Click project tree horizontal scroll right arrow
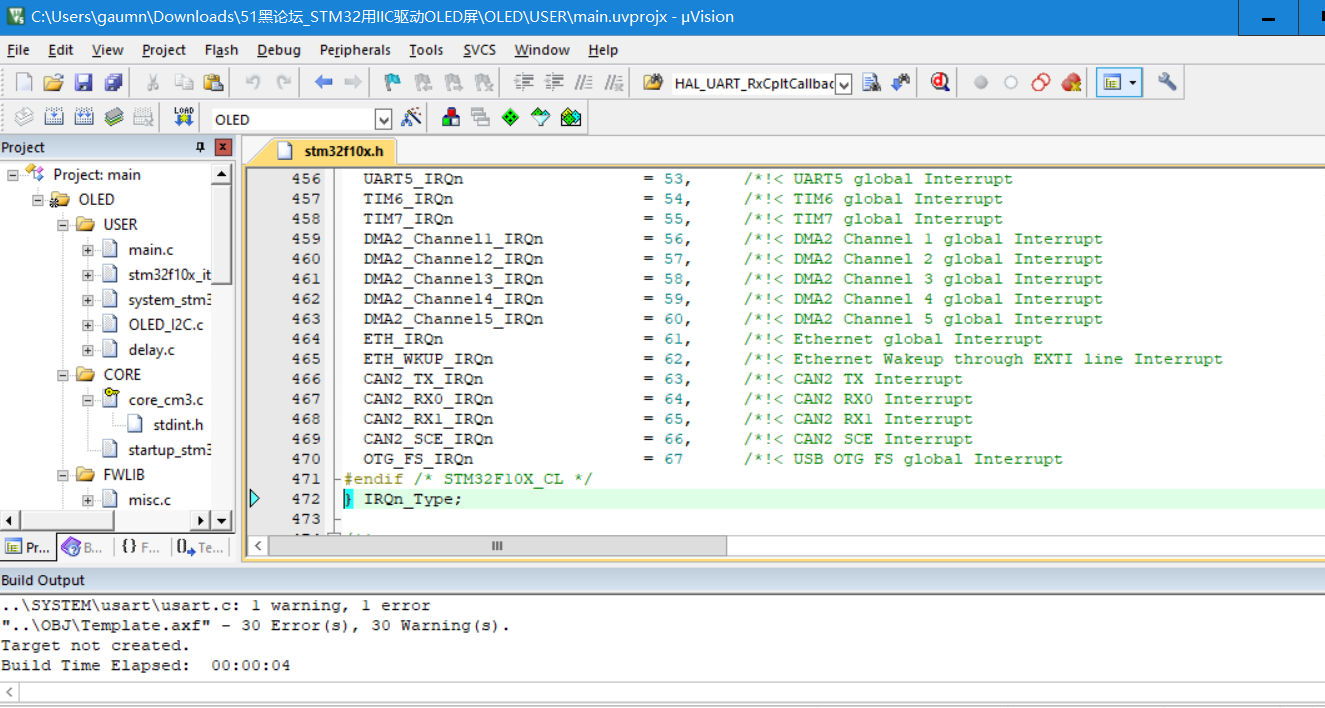The height and width of the screenshot is (708, 1325). click(x=201, y=520)
